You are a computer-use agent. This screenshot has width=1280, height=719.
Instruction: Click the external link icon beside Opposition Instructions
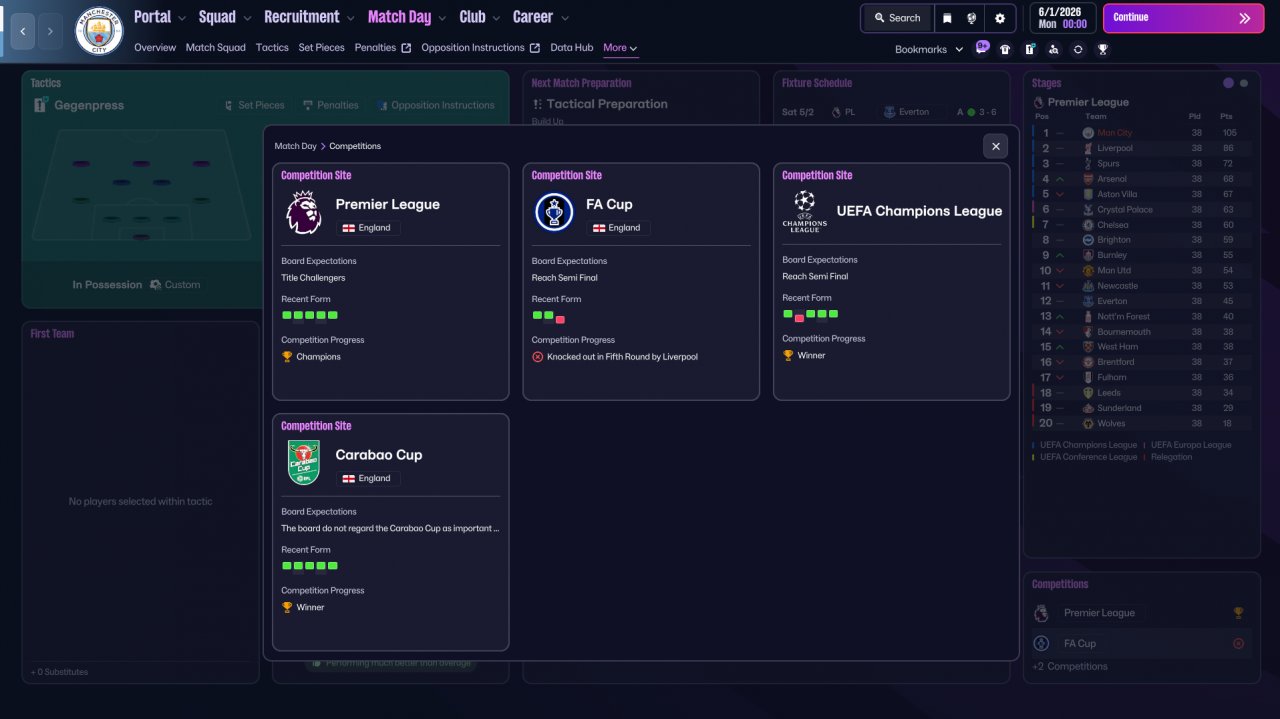click(x=535, y=48)
